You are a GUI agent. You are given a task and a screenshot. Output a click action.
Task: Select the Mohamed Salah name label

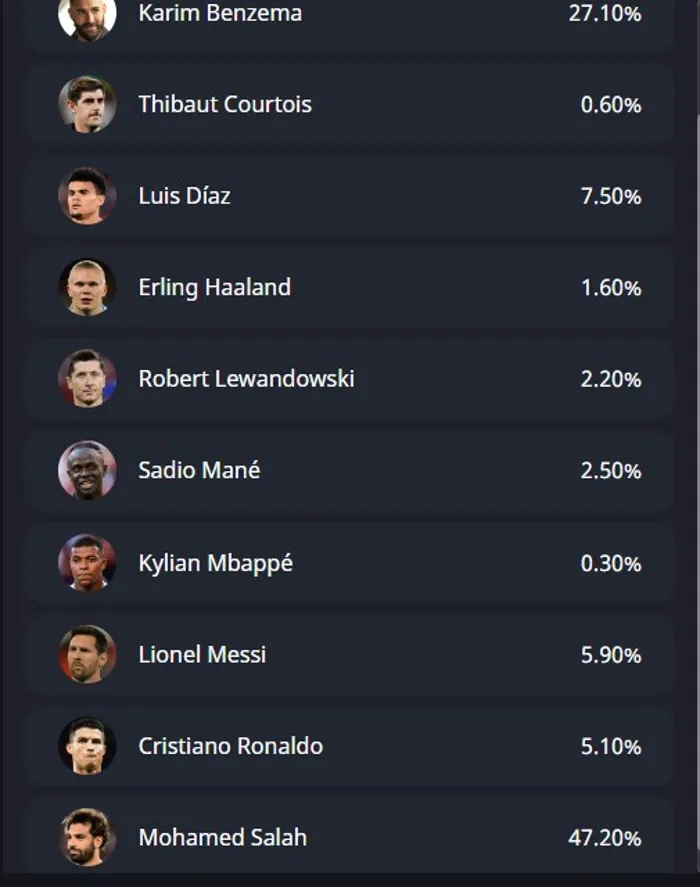[x=223, y=838]
